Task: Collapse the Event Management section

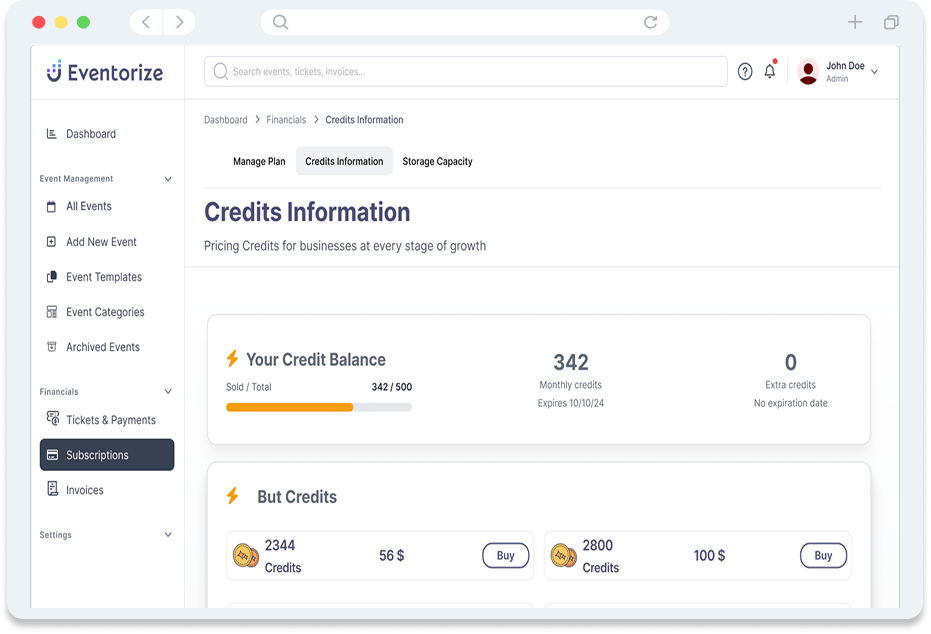Action: (x=168, y=179)
